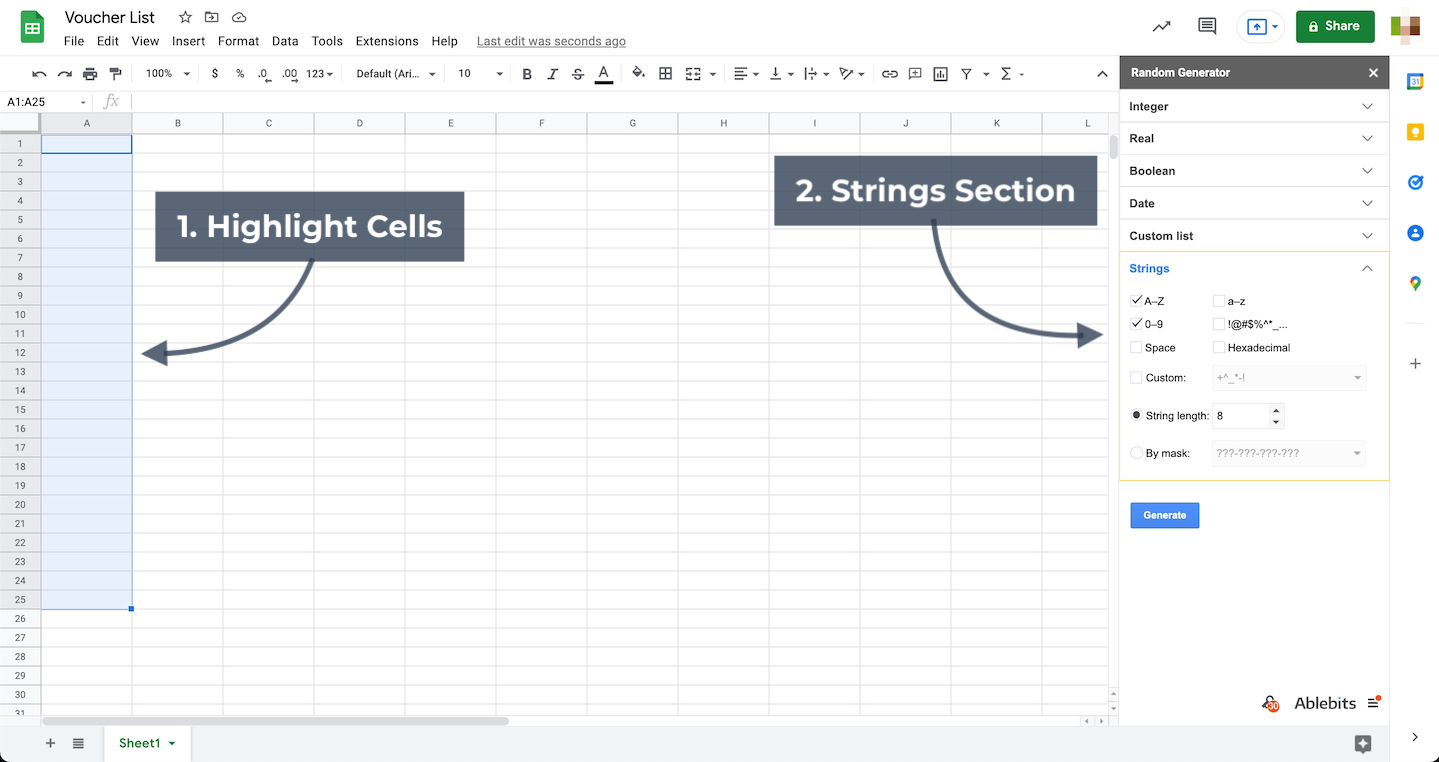The height and width of the screenshot is (762, 1439).
Task: Open the fill color picker
Action: coord(639,74)
